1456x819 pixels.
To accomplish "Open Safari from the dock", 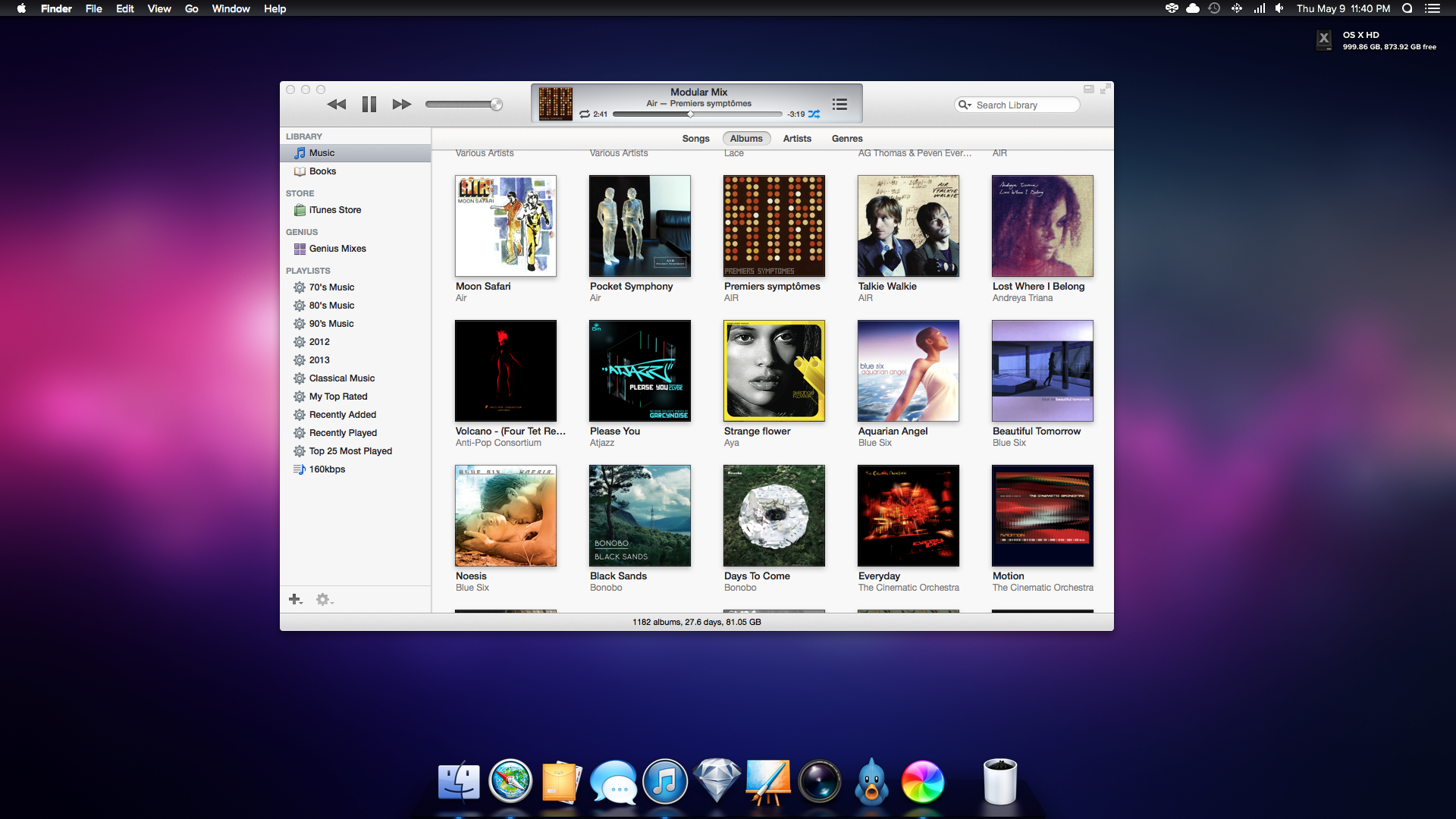I will 510,782.
